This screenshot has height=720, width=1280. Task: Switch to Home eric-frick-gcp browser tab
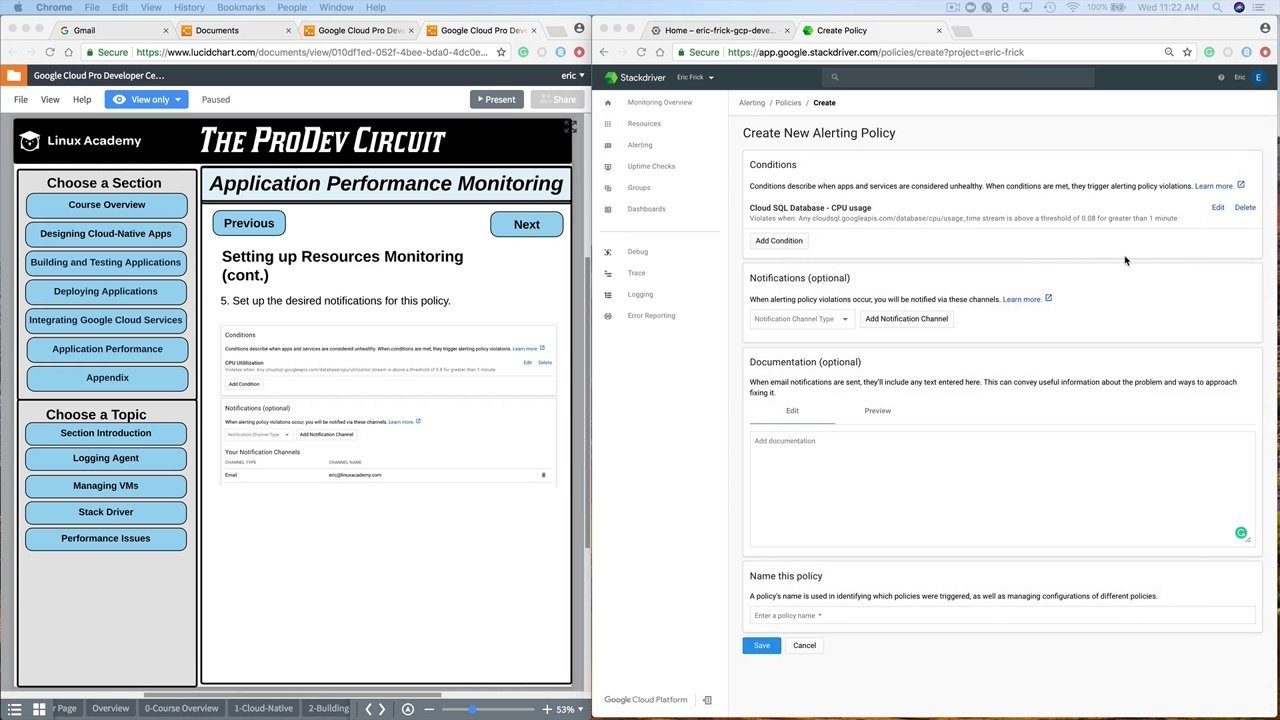720,30
